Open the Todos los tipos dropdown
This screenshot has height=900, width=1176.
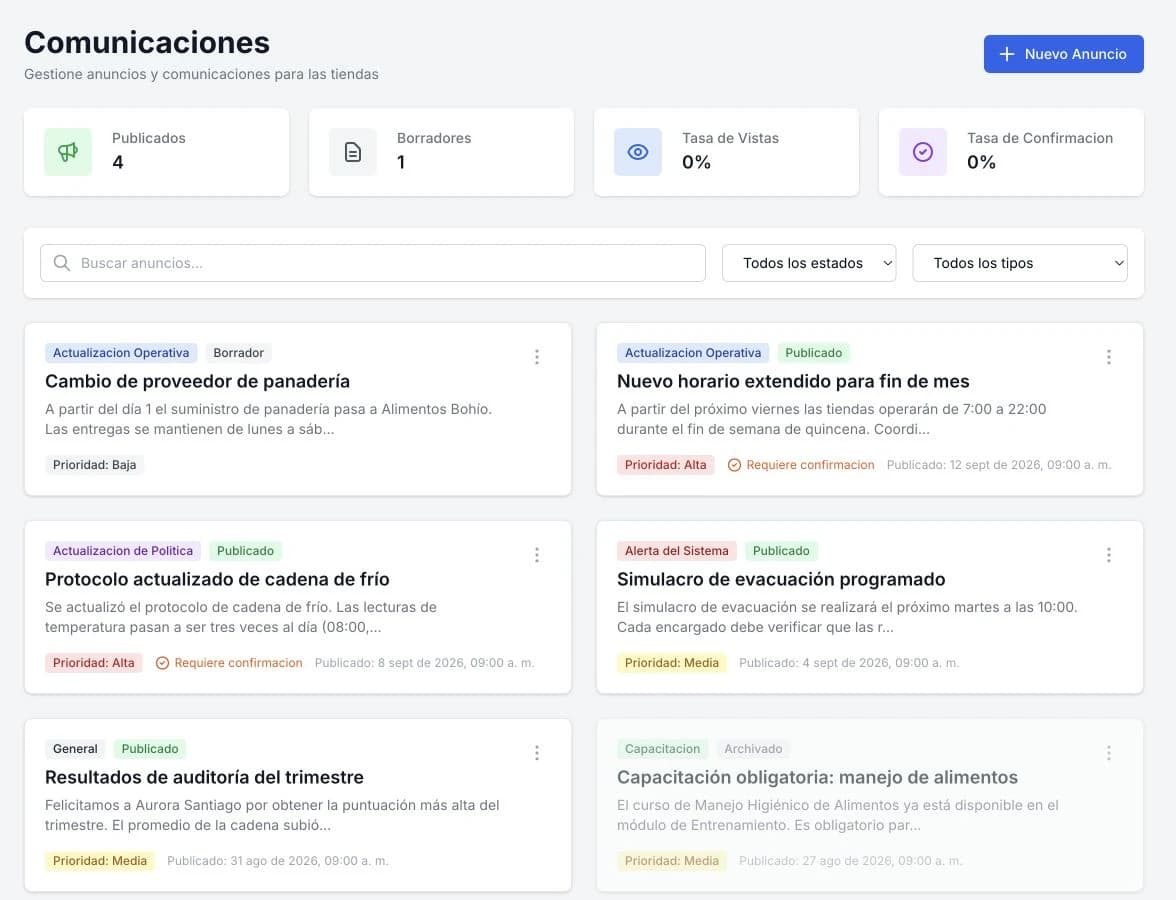[x=1019, y=263]
